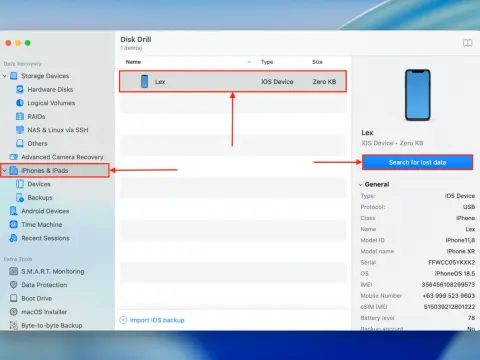
Task: Click Search for lost data button
Action: click(417, 162)
